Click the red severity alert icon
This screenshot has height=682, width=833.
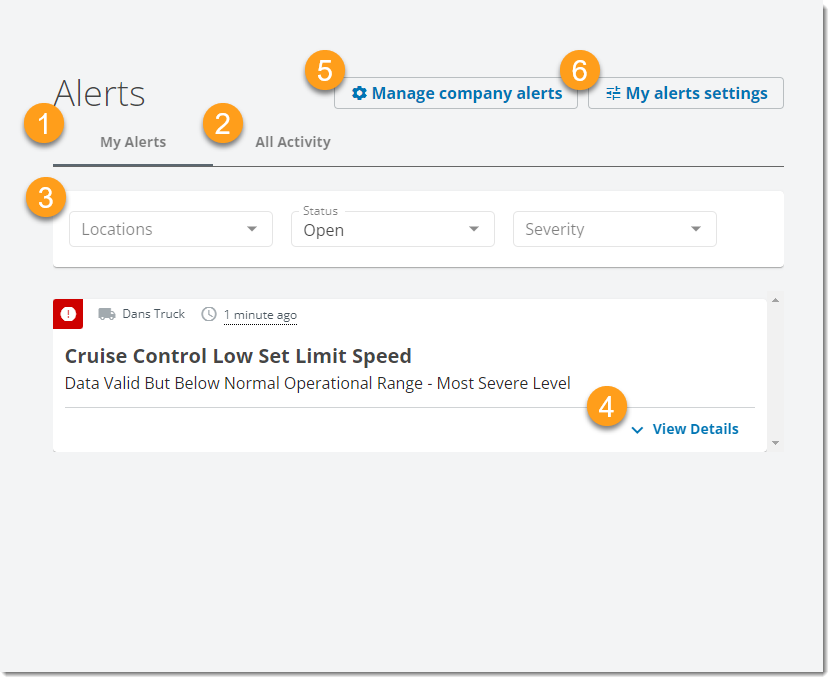[68, 314]
